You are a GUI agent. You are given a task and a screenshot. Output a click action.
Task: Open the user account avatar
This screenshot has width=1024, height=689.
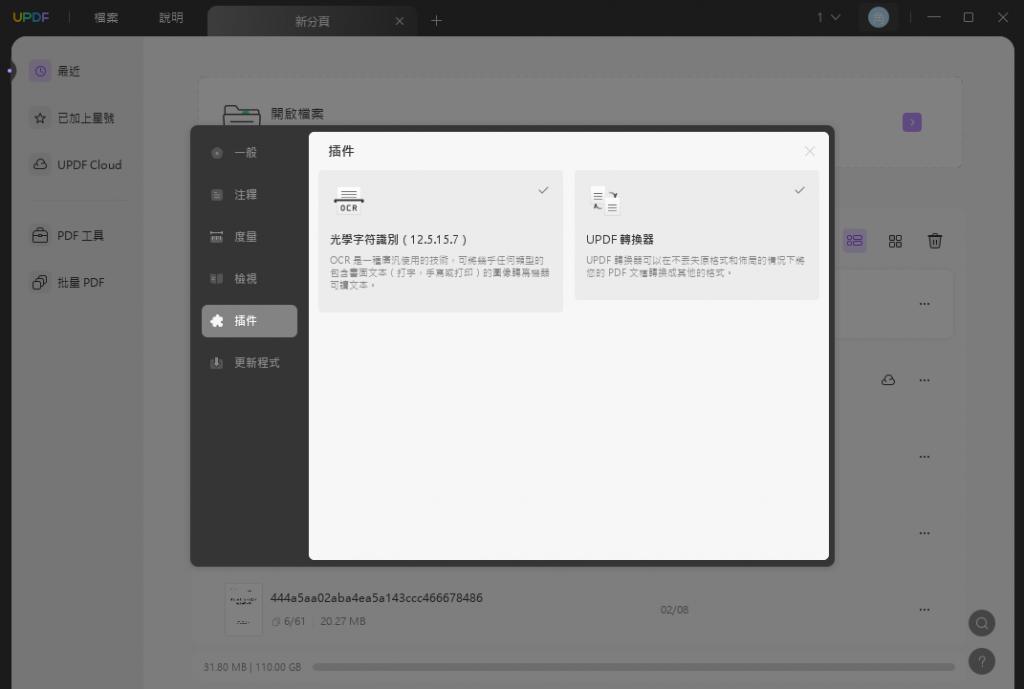[x=878, y=18]
